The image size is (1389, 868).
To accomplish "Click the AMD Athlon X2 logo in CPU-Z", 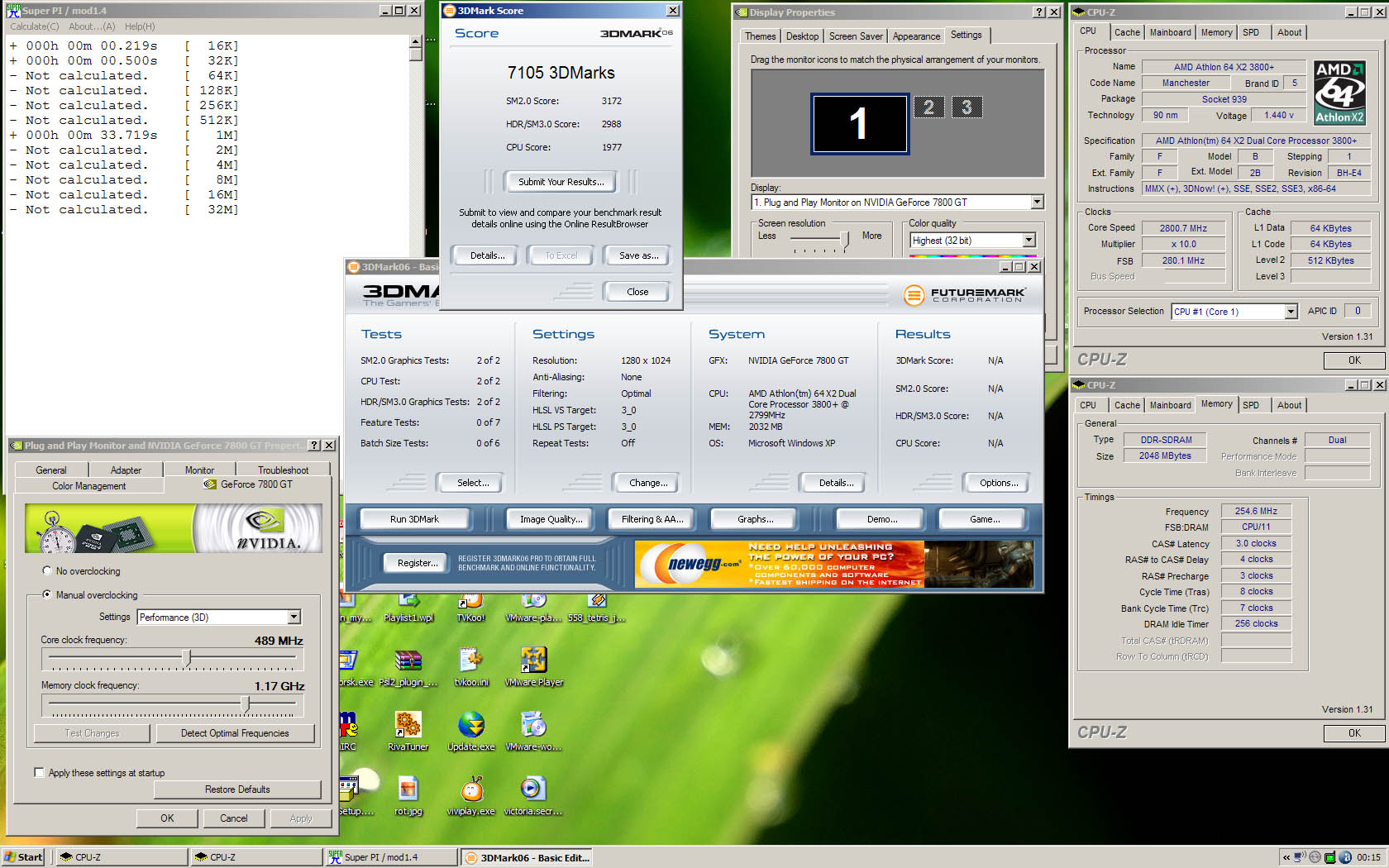I will click(1339, 92).
